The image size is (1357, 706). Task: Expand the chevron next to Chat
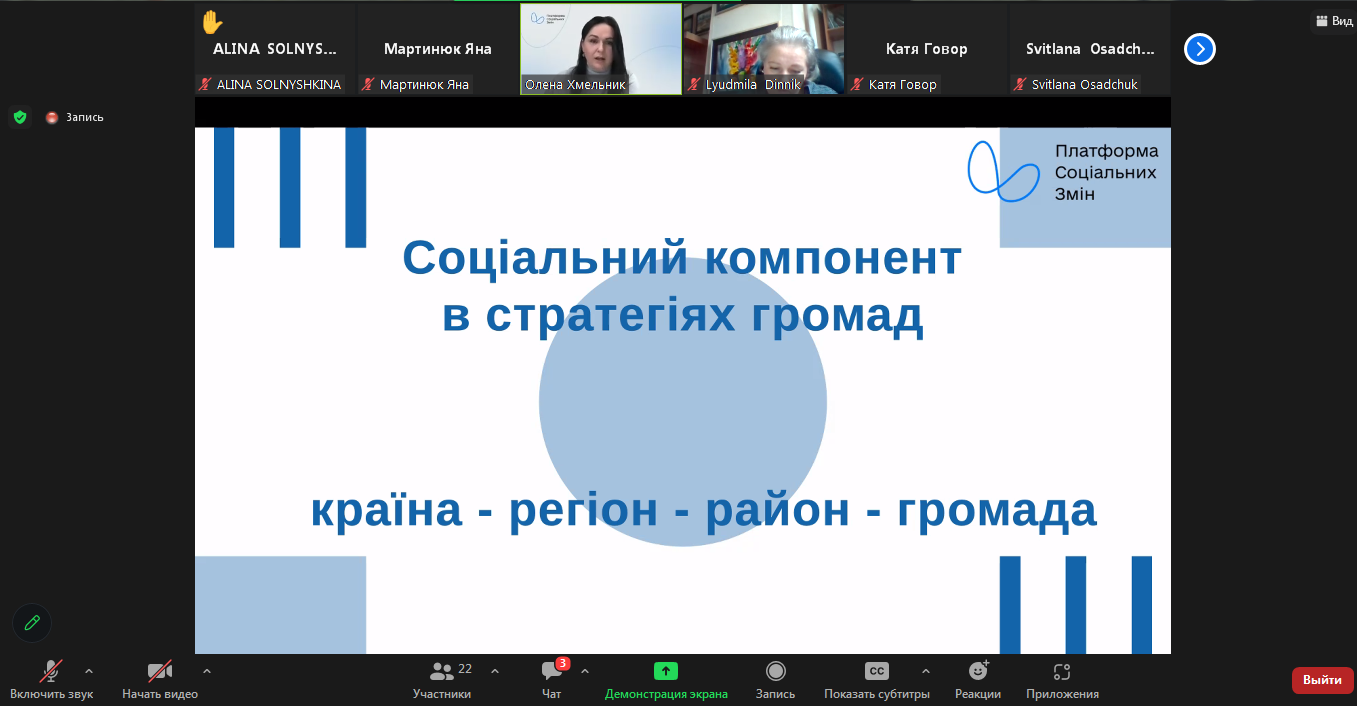[x=585, y=671]
